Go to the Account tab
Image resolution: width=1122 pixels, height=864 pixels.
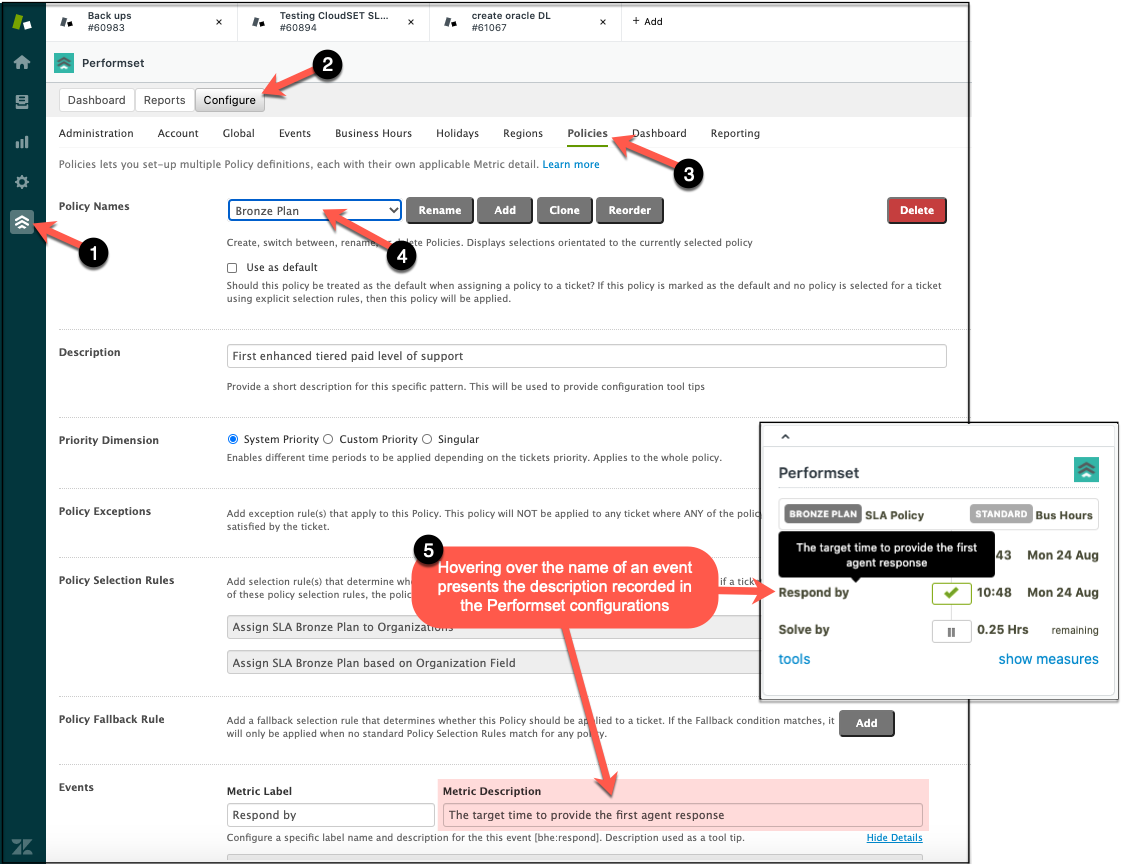(178, 133)
